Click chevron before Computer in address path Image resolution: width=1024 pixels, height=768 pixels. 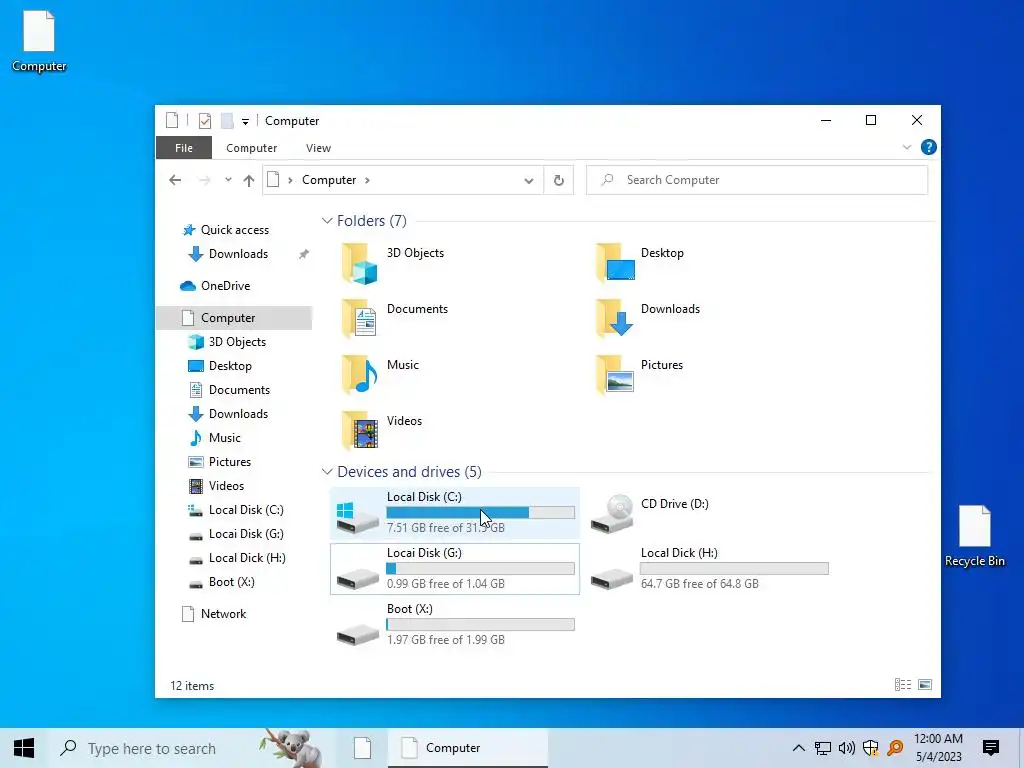click(x=290, y=180)
